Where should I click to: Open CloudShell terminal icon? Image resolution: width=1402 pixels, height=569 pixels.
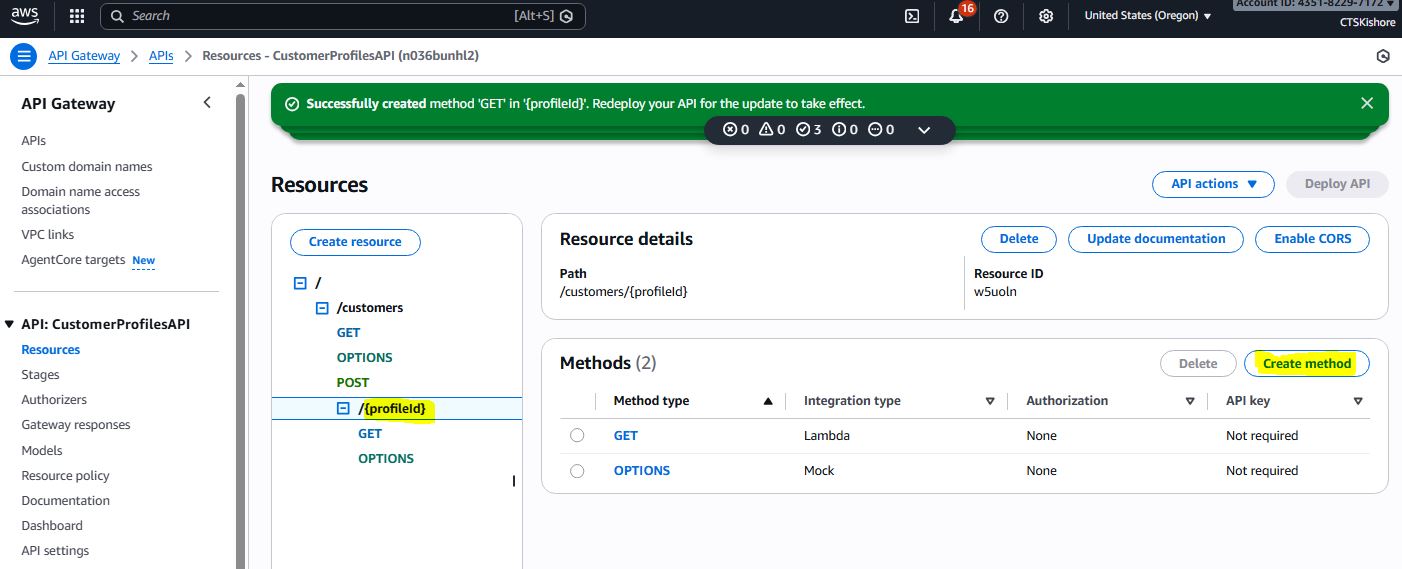pos(912,16)
